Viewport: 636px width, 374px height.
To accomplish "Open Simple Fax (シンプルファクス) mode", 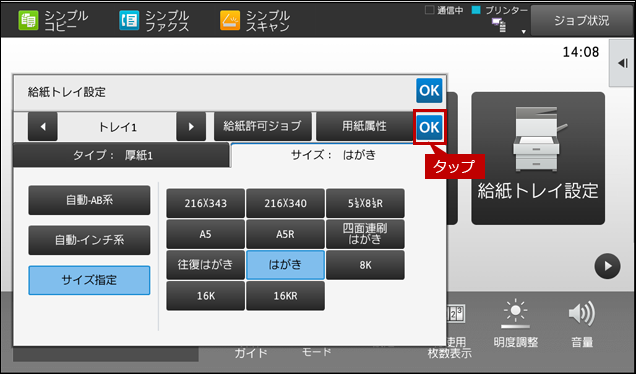I will coord(154,21).
